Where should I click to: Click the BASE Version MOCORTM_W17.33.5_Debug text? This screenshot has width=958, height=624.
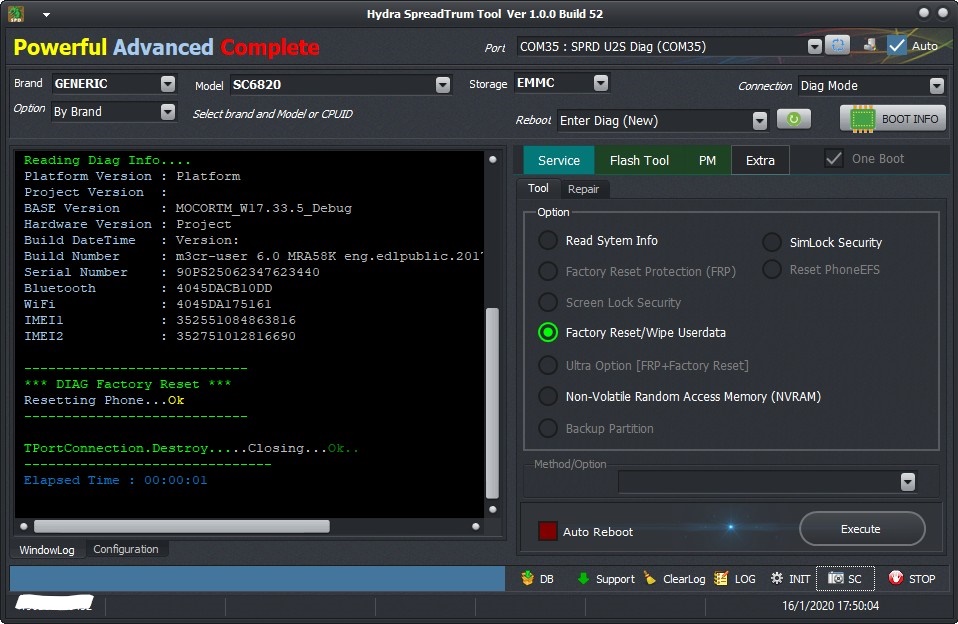[x=263, y=208]
